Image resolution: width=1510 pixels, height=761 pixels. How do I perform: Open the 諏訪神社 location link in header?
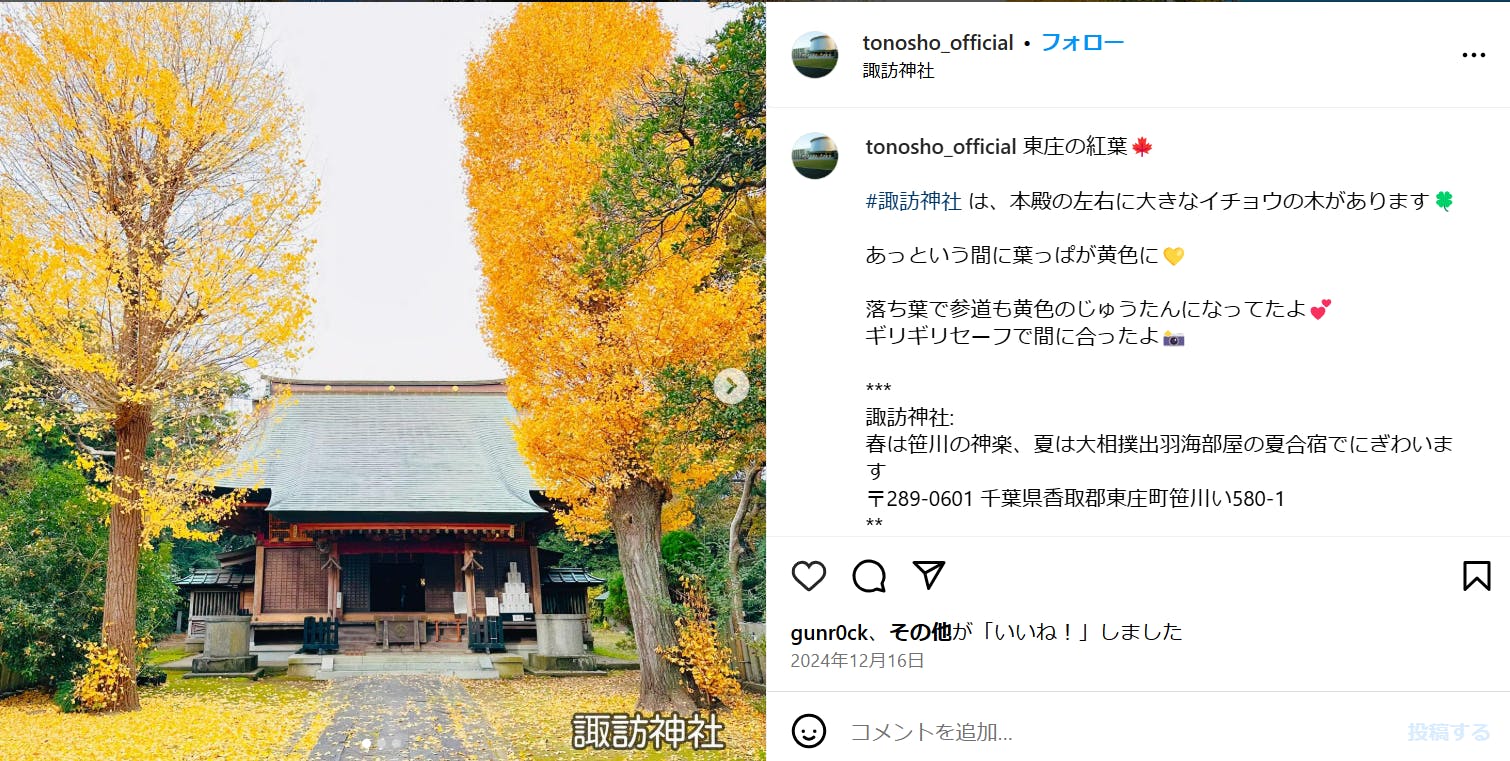click(x=899, y=71)
